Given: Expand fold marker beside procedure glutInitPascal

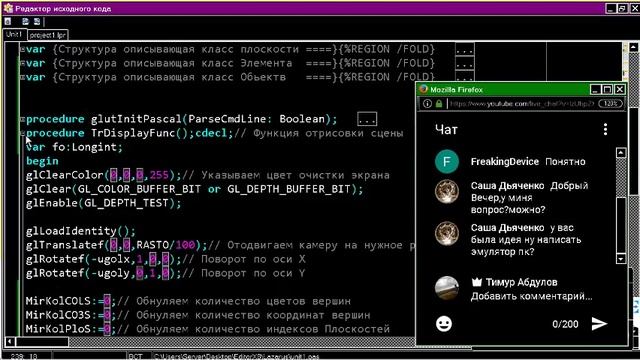Looking at the screenshot, I should 23,119.
